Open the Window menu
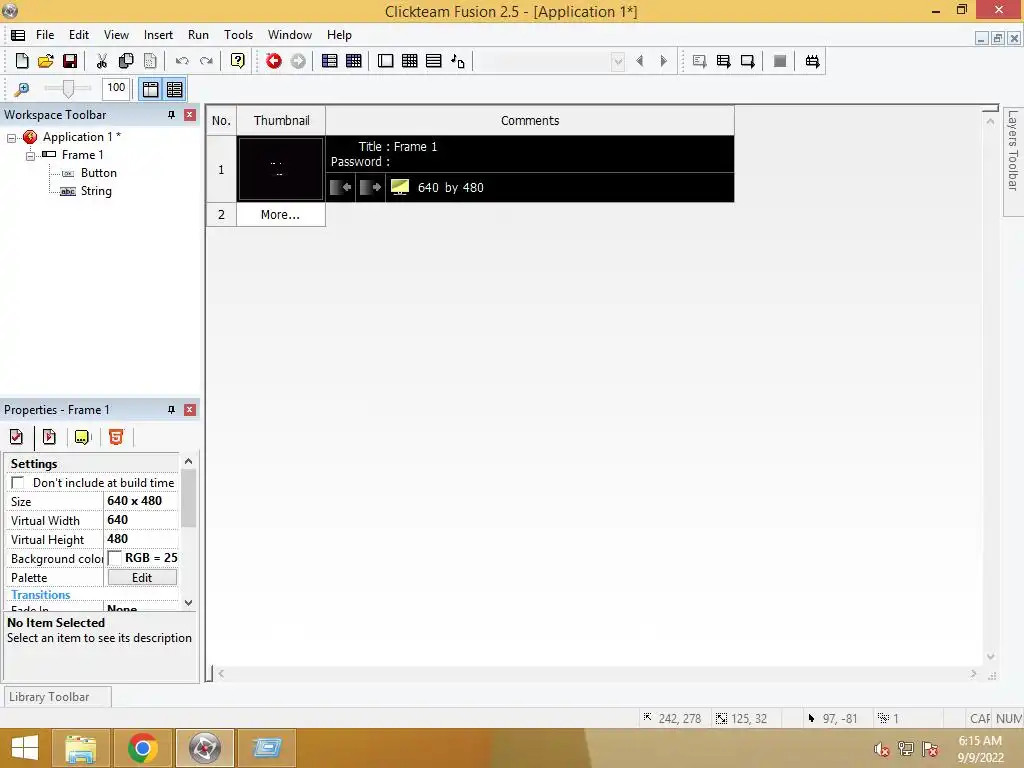Viewport: 1024px width, 768px height. coord(290,35)
